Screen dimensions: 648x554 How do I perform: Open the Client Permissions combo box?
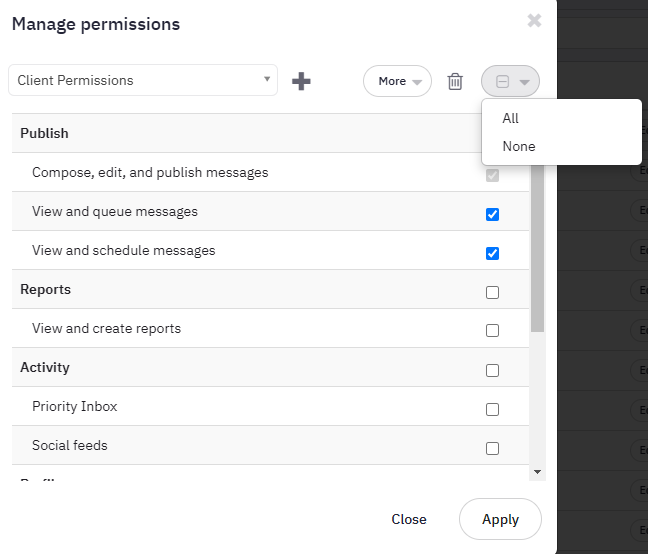[x=143, y=80]
